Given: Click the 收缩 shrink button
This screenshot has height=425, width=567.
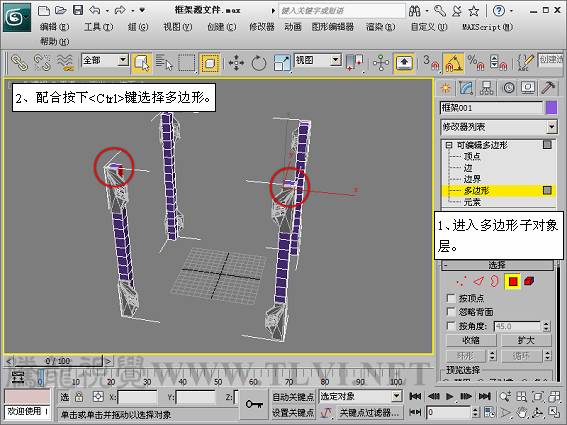Looking at the screenshot, I should (471, 340).
